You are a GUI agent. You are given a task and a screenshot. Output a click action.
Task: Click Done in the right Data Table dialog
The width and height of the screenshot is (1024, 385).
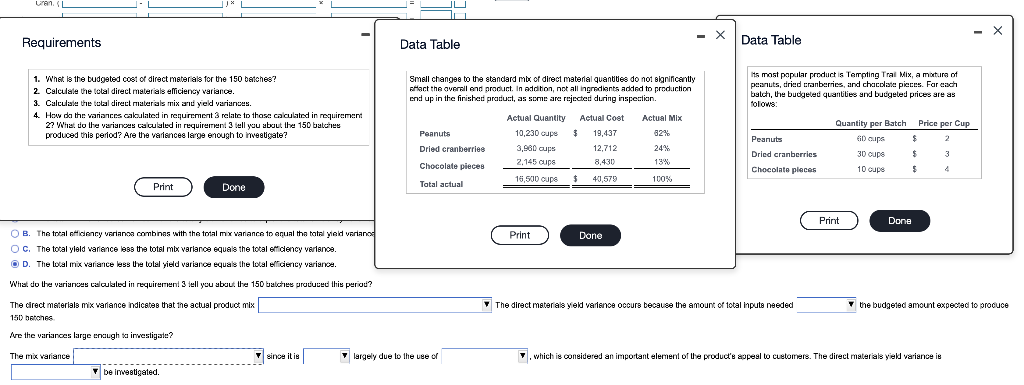pyautogui.click(x=899, y=221)
